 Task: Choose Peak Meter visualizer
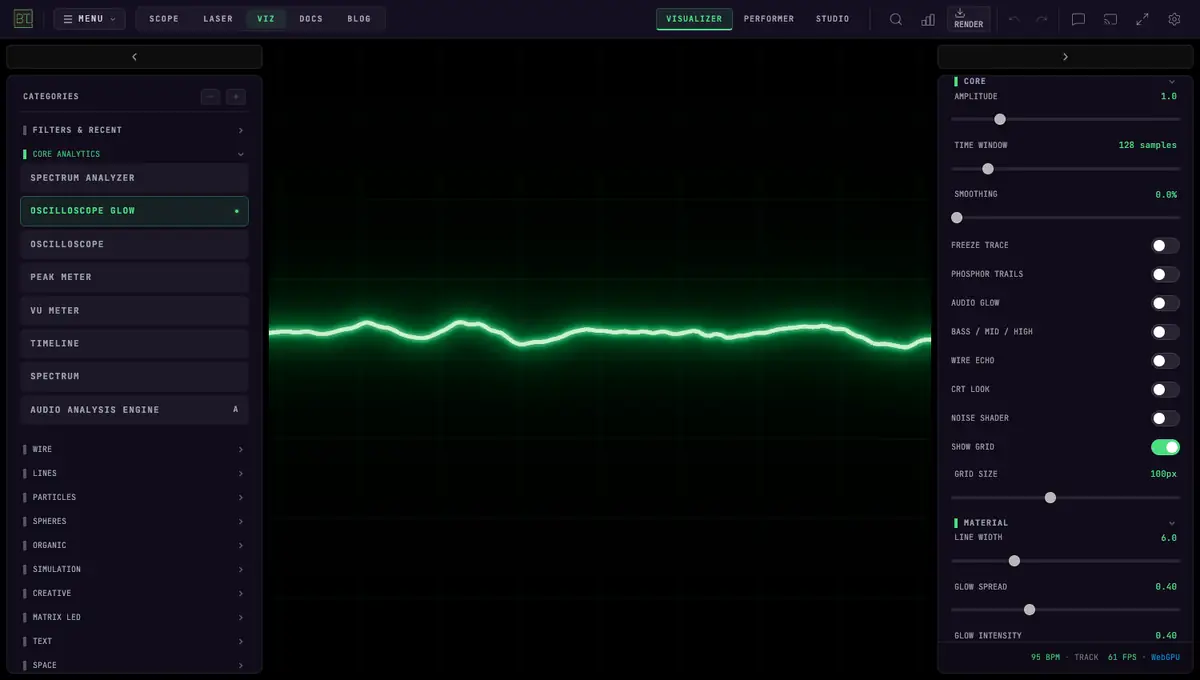click(x=134, y=277)
